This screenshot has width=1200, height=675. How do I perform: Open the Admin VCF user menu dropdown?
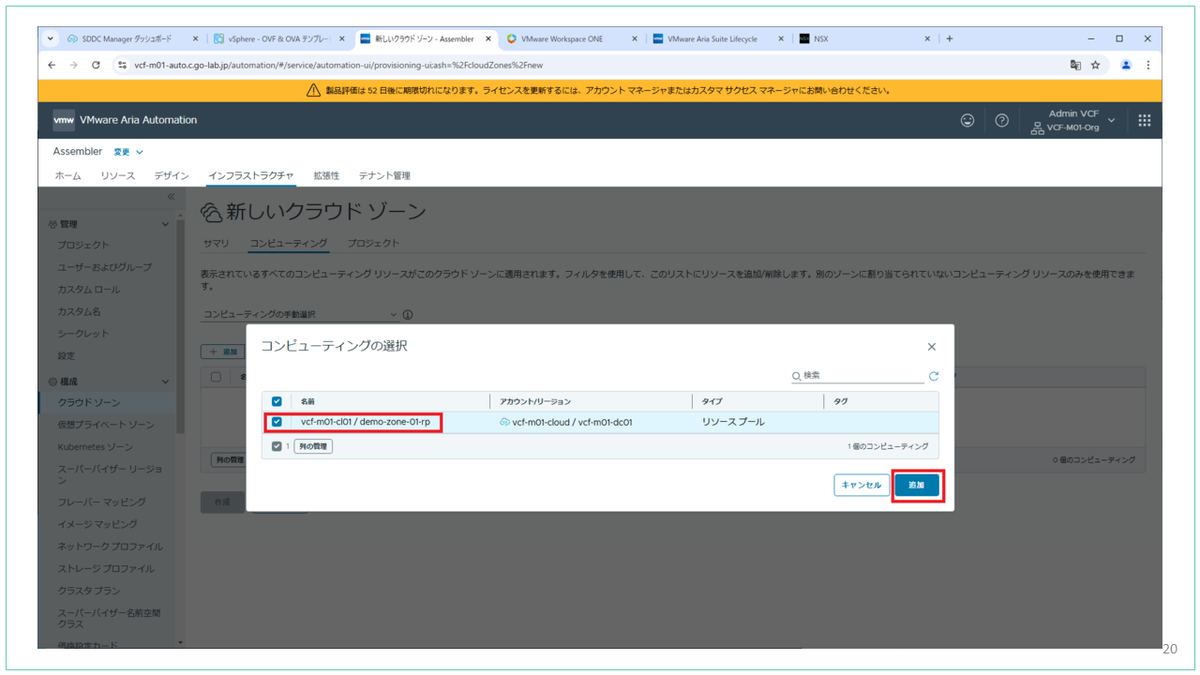1074,120
